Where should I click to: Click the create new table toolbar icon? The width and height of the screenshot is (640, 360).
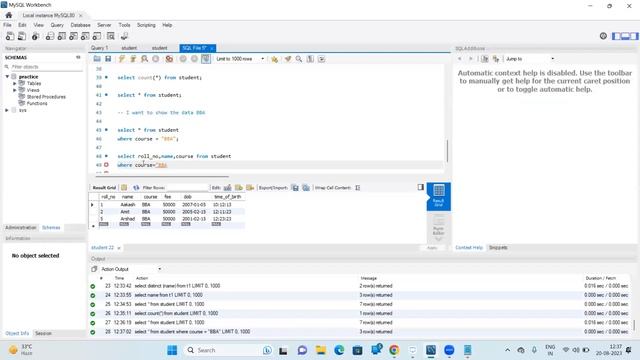(x=62, y=36)
